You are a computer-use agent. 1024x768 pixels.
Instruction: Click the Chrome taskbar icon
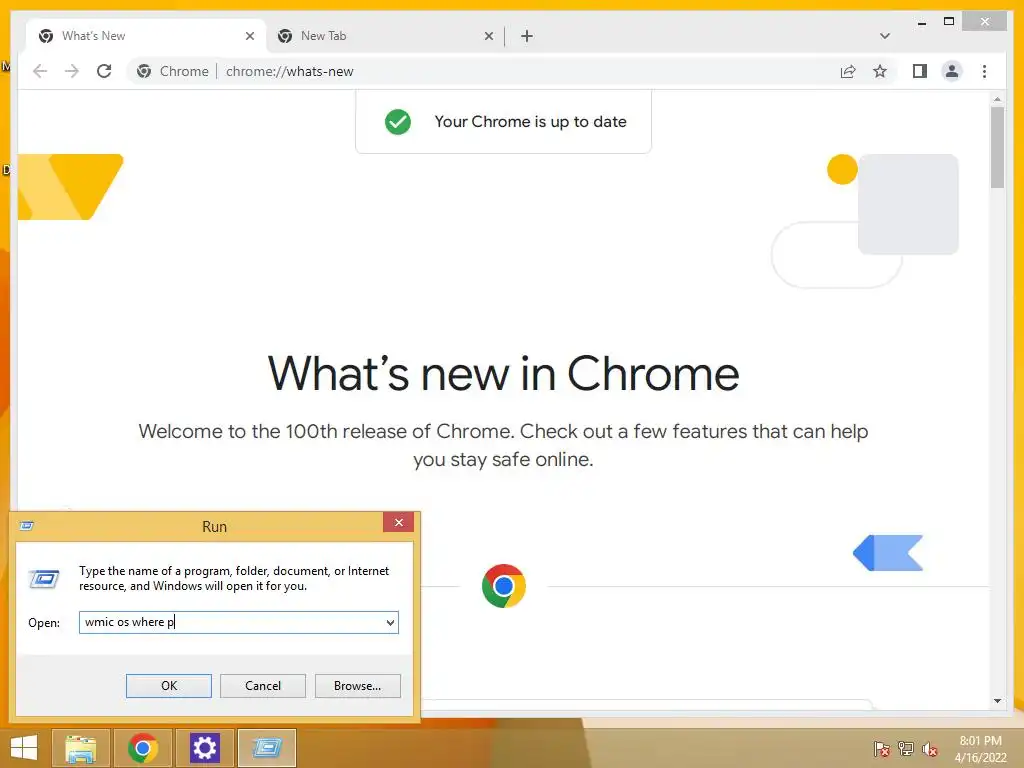(143, 748)
